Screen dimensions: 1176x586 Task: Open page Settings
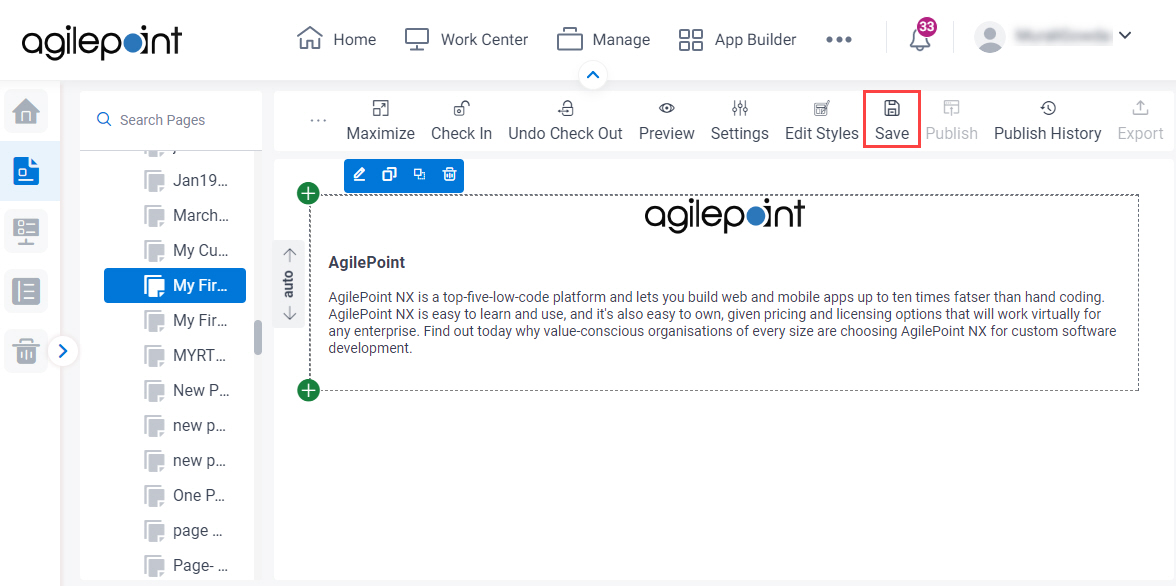[x=740, y=121]
